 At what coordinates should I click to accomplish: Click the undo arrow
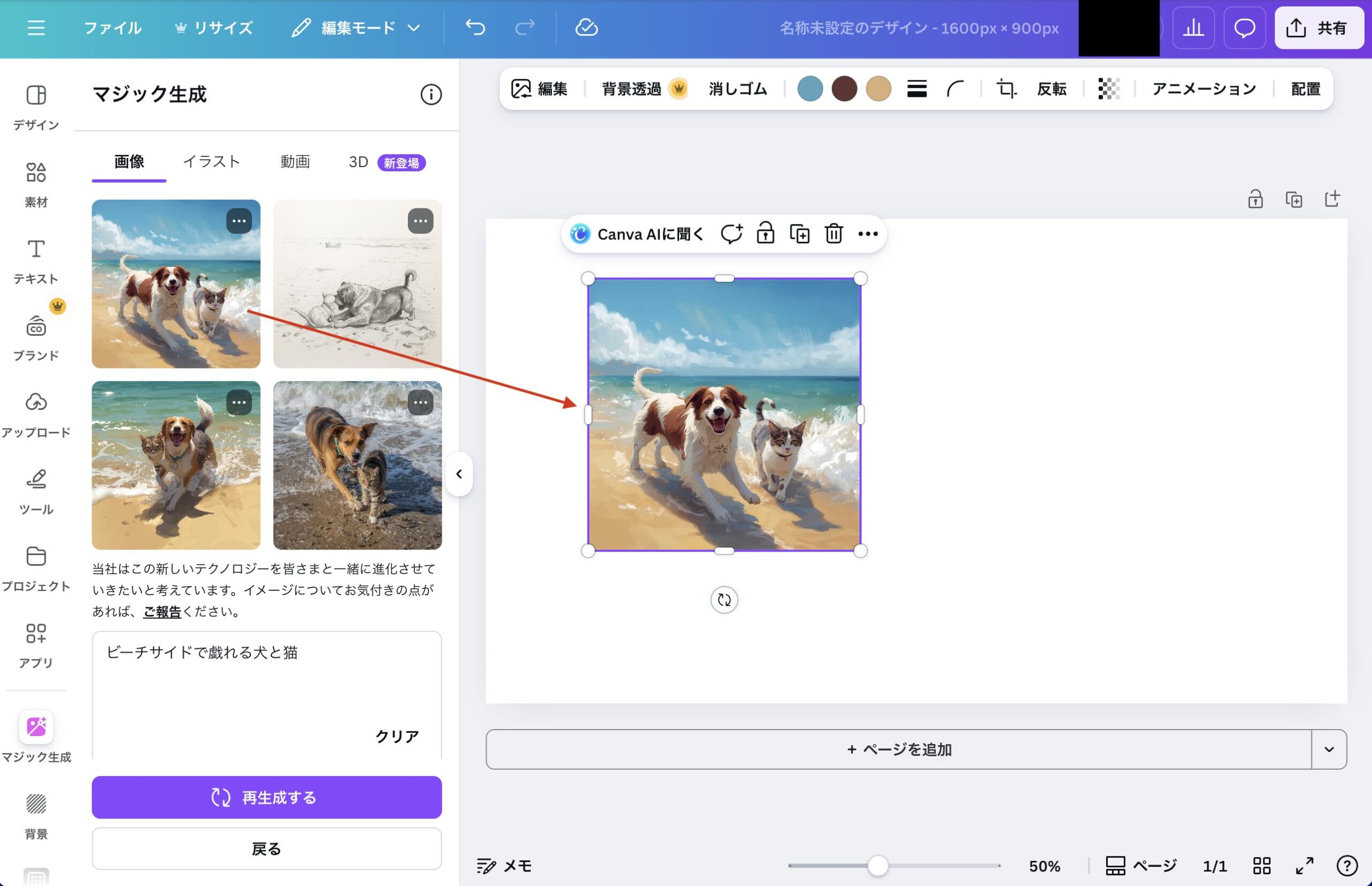(x=475, y=28)
